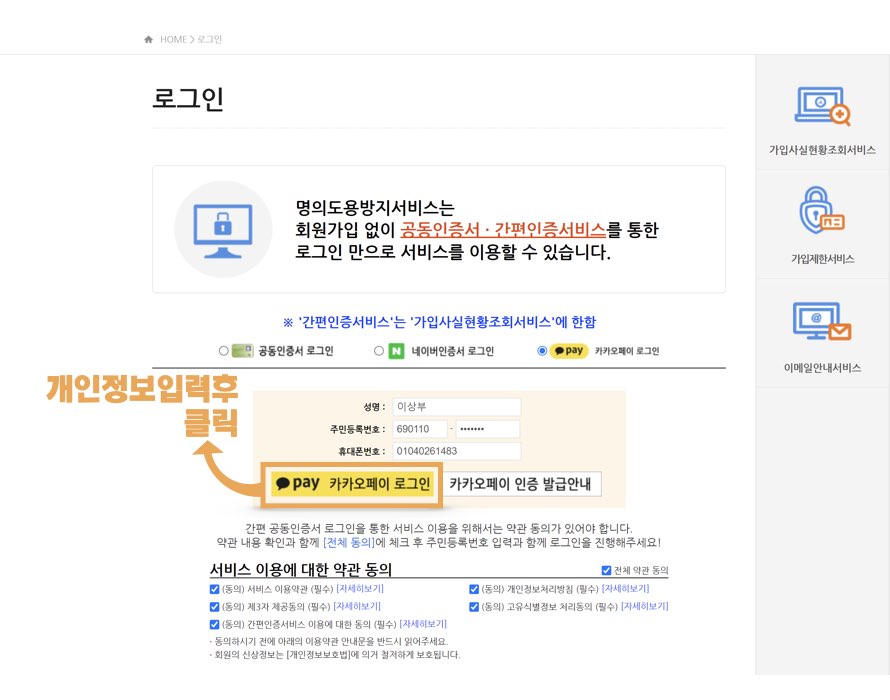The width and height of the screenshot is (890, 700).
Task: Toggle 고유식별정보 처리동의 (필수) checkbox
Action: [x=474, y=607]
